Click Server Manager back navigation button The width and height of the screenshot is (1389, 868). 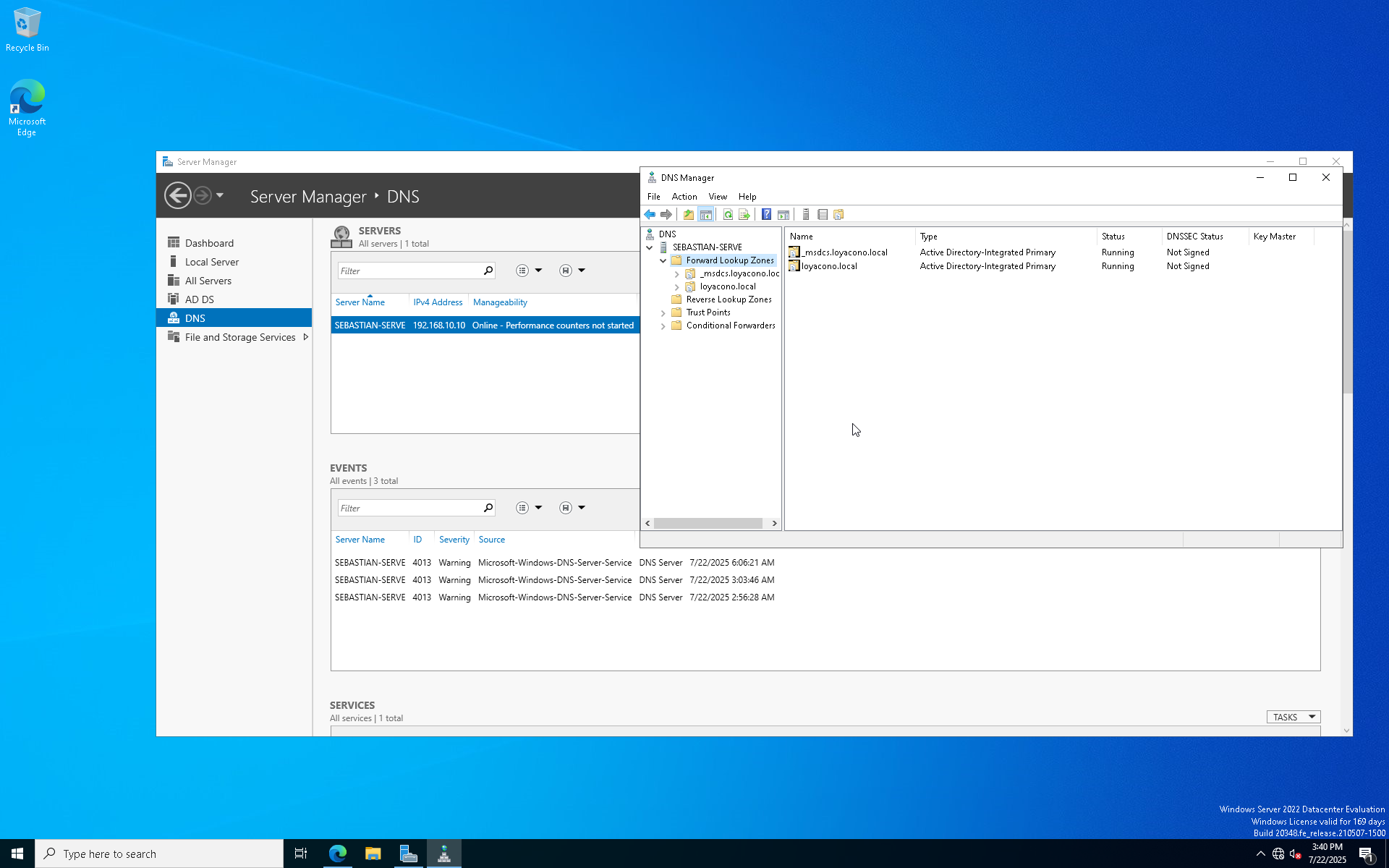click(x=177, y=195)
